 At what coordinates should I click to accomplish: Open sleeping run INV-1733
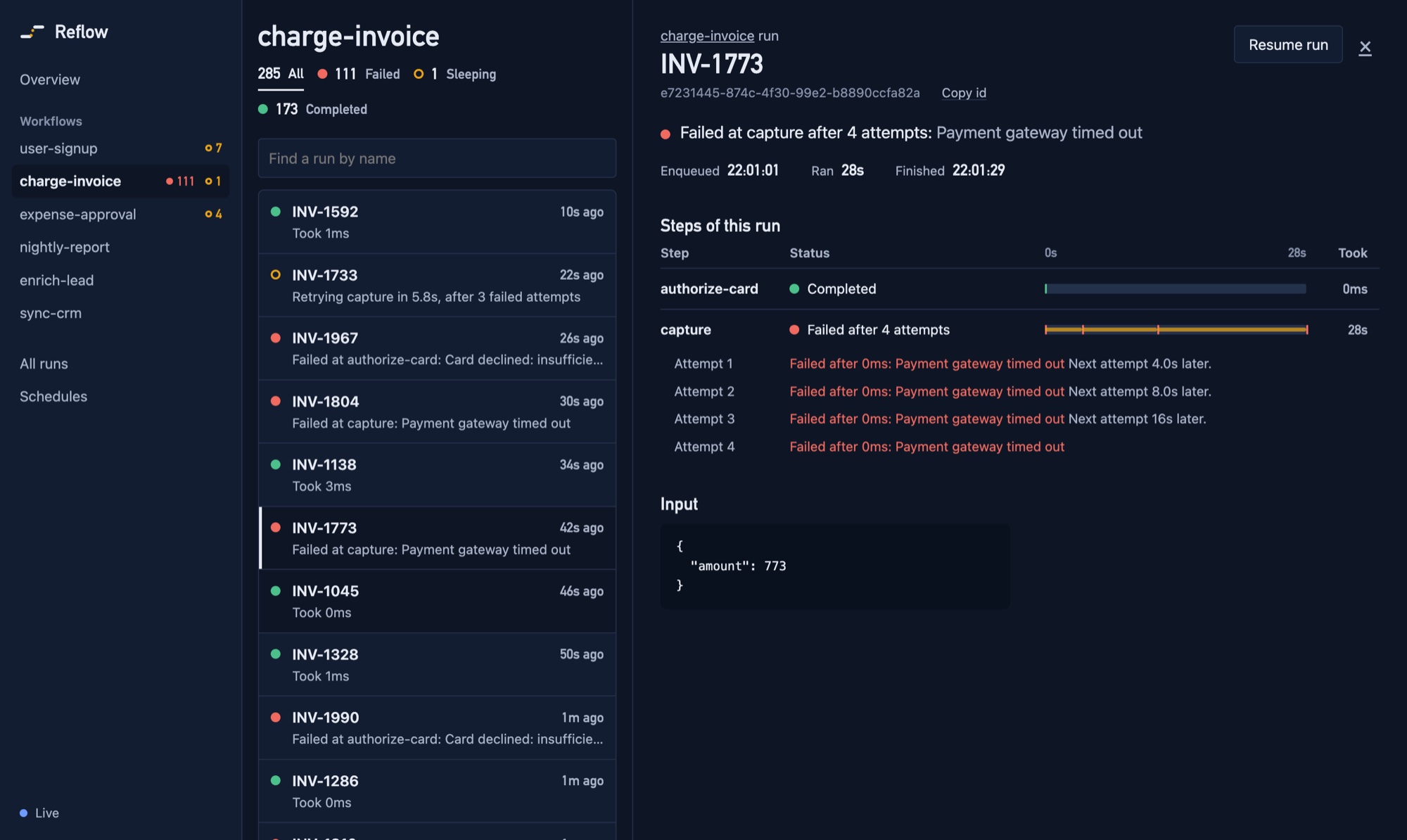click(437, 285)
